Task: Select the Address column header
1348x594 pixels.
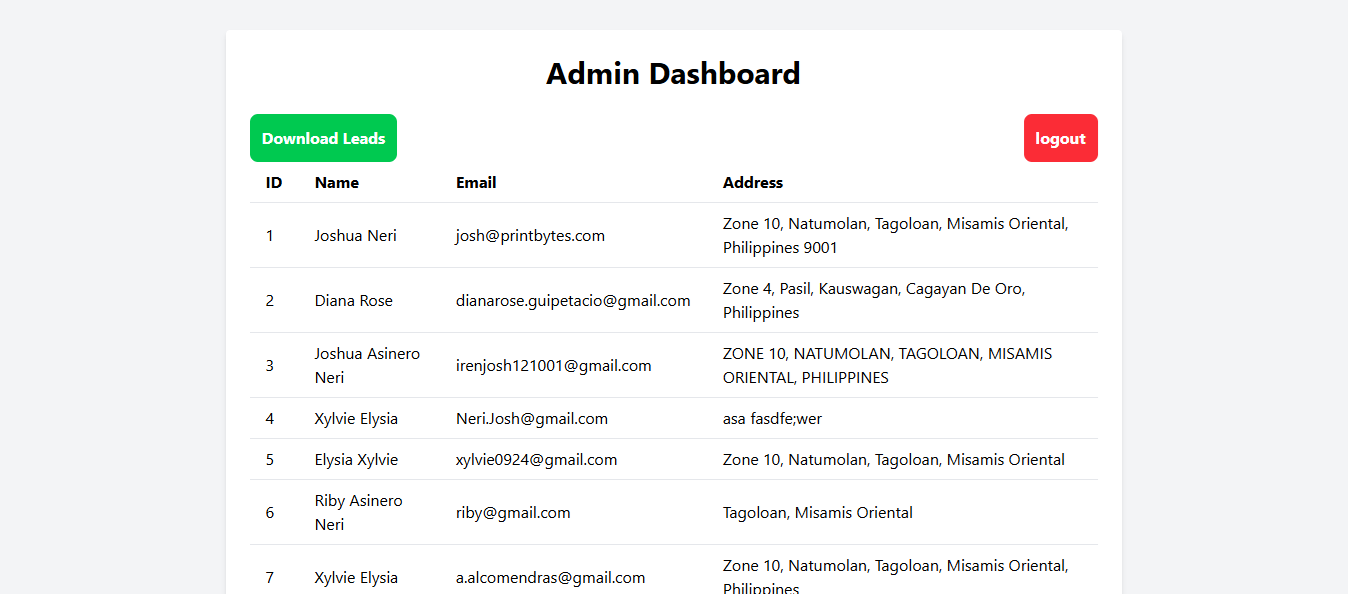Action: coord(752,183)
